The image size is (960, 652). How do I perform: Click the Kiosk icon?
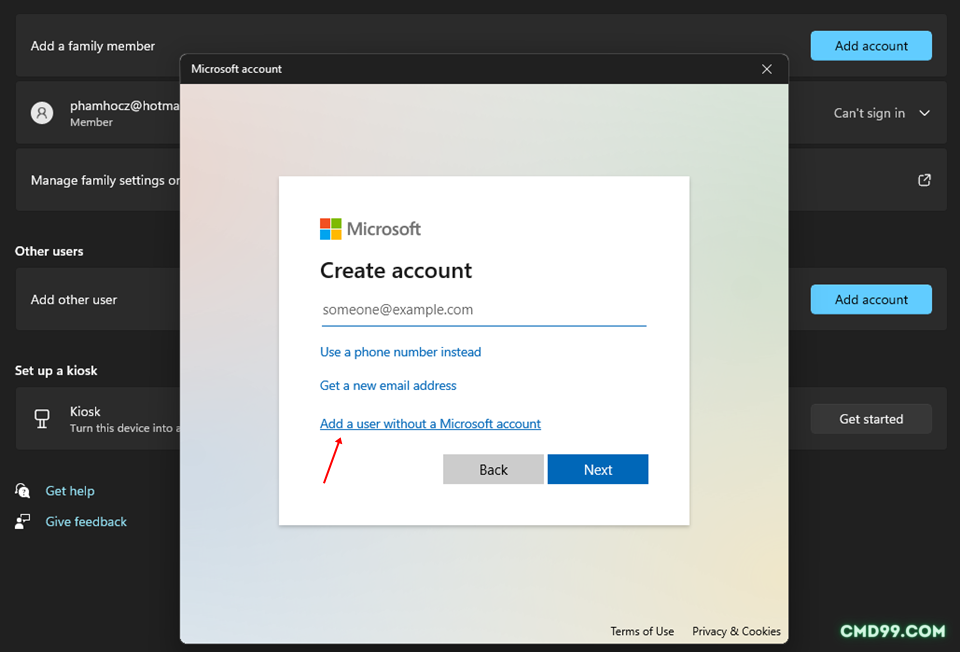click(x=42, y=419)
